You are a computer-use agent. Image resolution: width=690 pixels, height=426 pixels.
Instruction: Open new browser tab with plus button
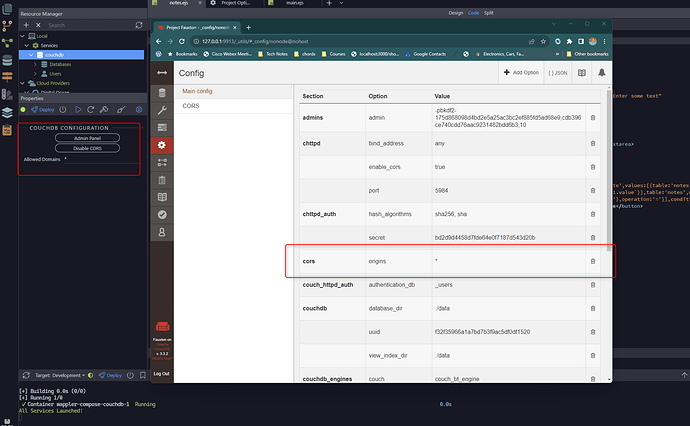pyautogui.click(x=249, y=28)
